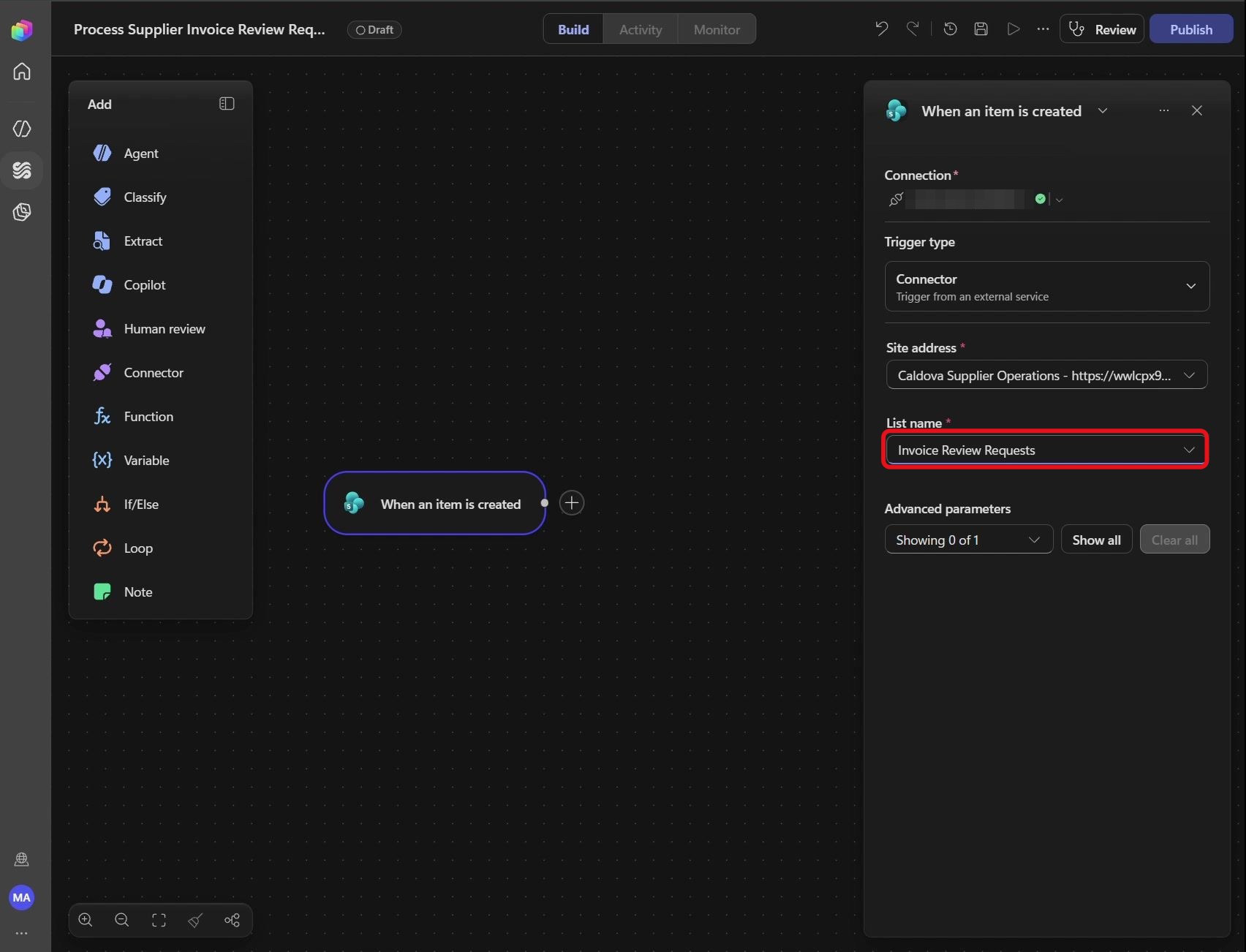The height and width of the screenshot is (952, 1246).
Task: Expand the Connection dropdown chevron
Action: coord(1059,200)
